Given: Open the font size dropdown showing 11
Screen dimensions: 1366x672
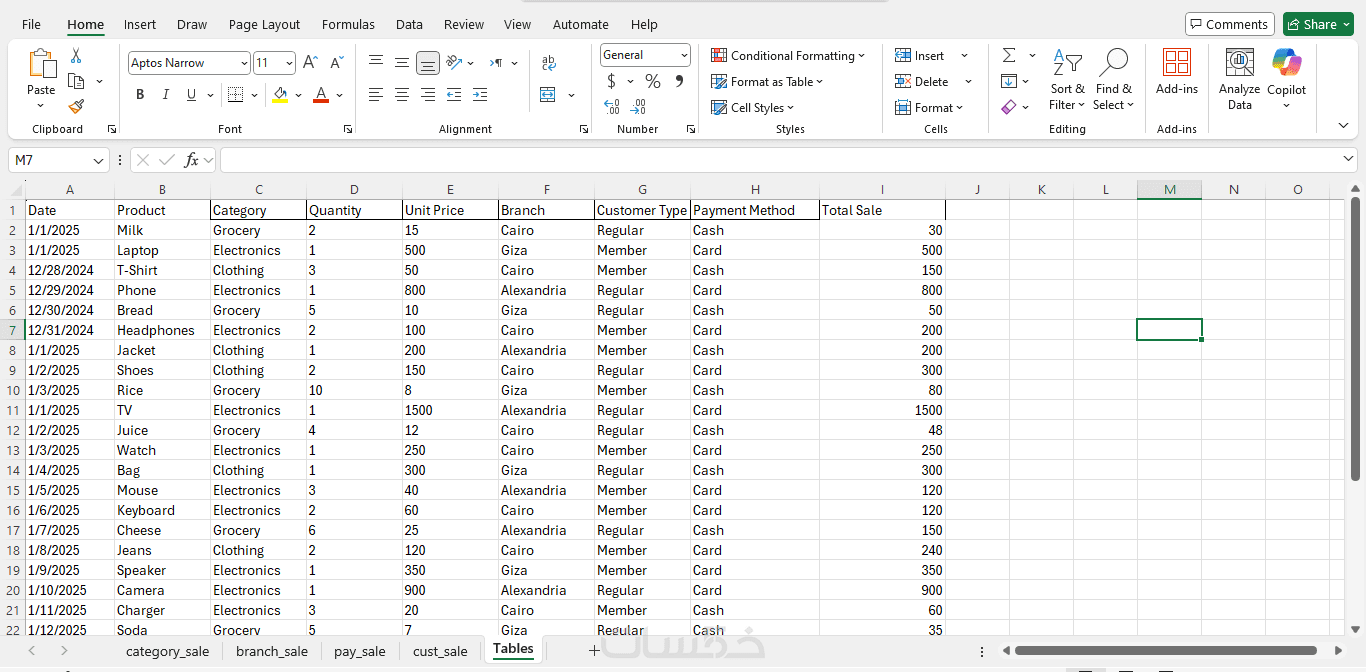Looking at the screenshot, I should click(289, 63).
